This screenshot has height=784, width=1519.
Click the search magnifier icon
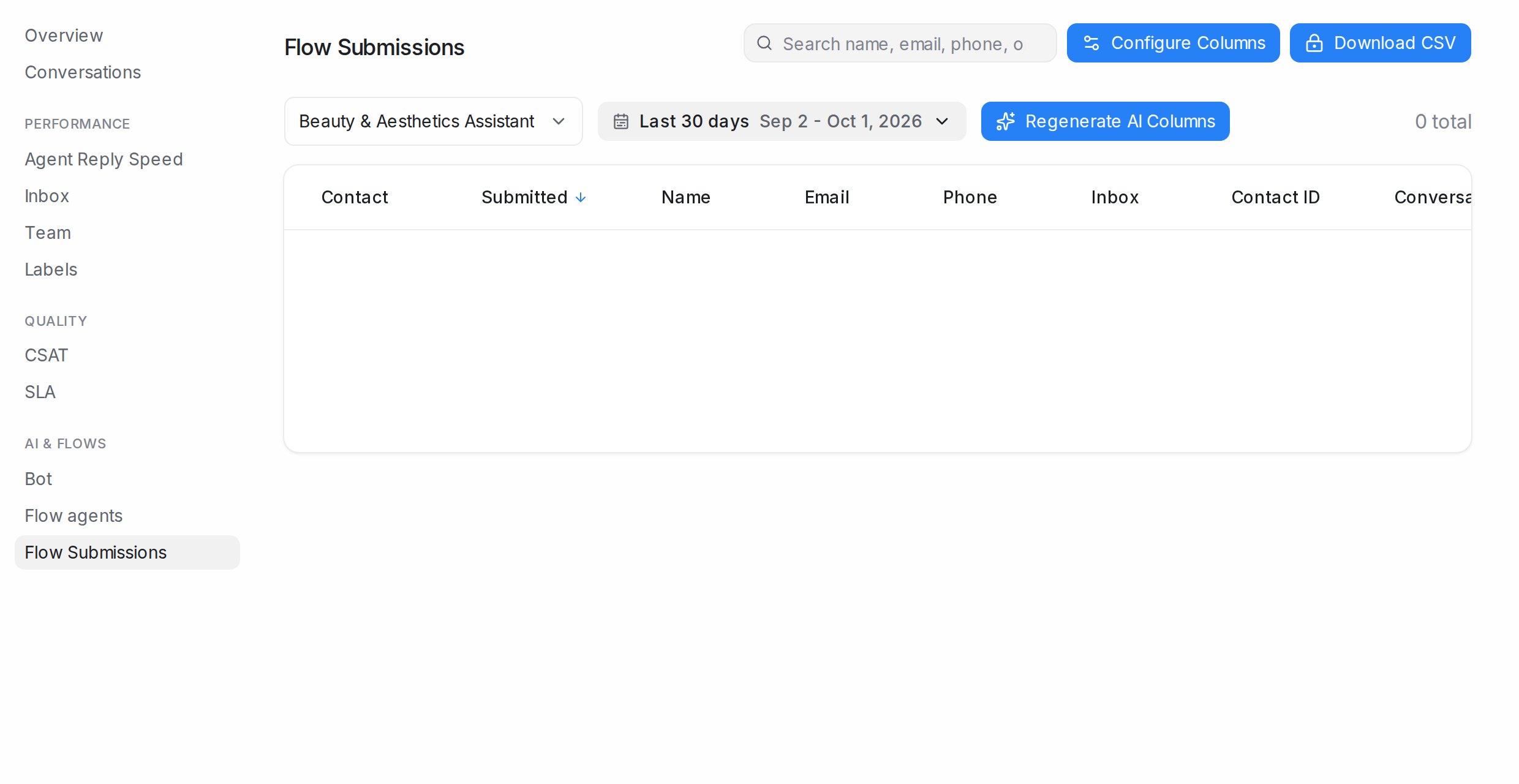click(764, 43)
